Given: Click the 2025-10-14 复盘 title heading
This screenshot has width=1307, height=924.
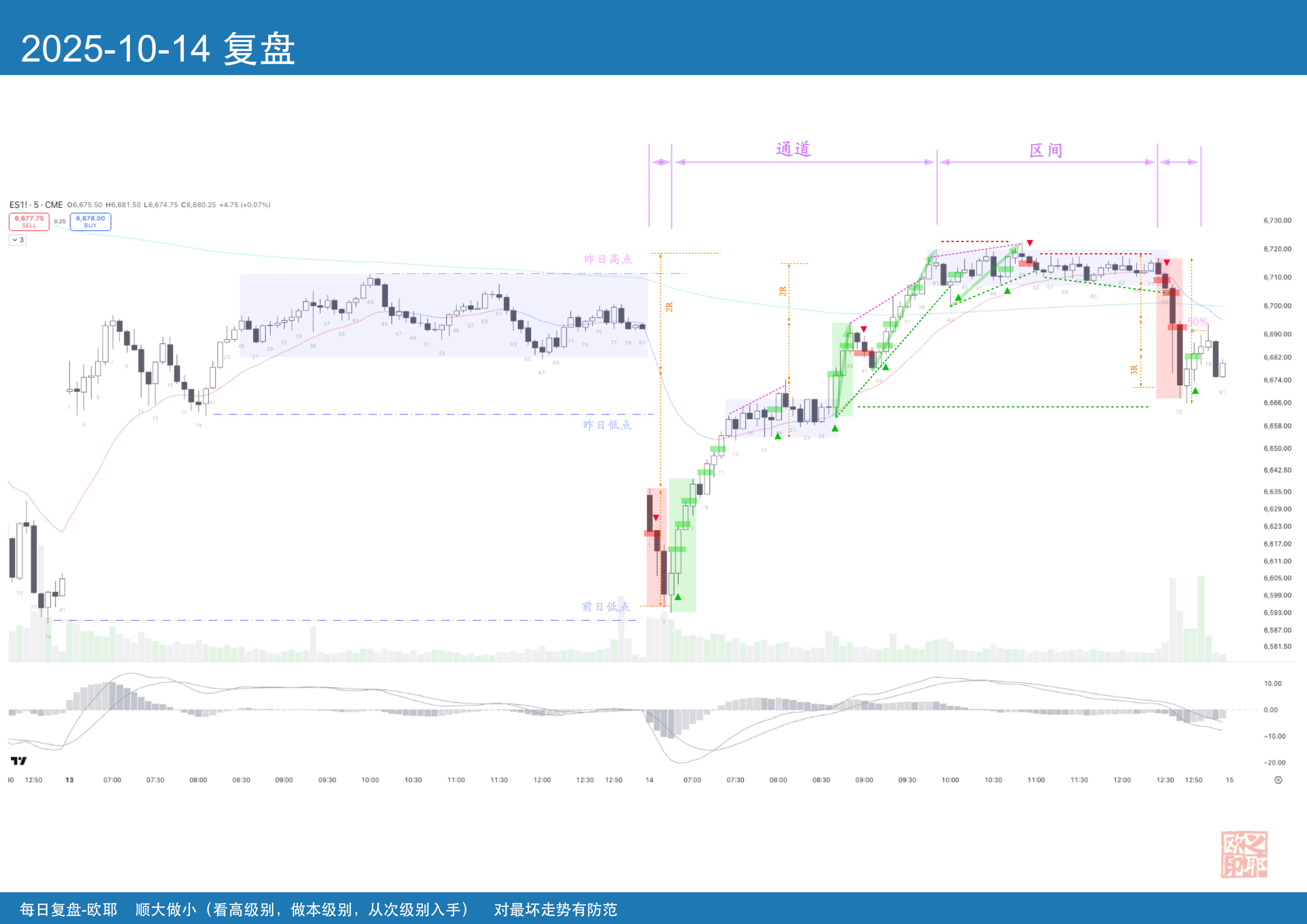Looking at the screenshot, I should pos(158,49).
